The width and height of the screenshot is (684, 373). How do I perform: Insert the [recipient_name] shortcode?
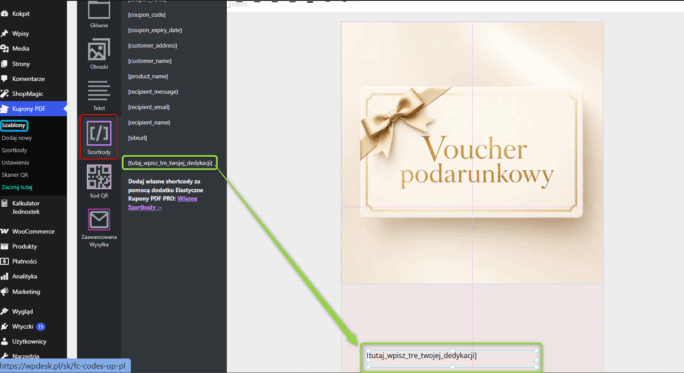coord(149,123)
